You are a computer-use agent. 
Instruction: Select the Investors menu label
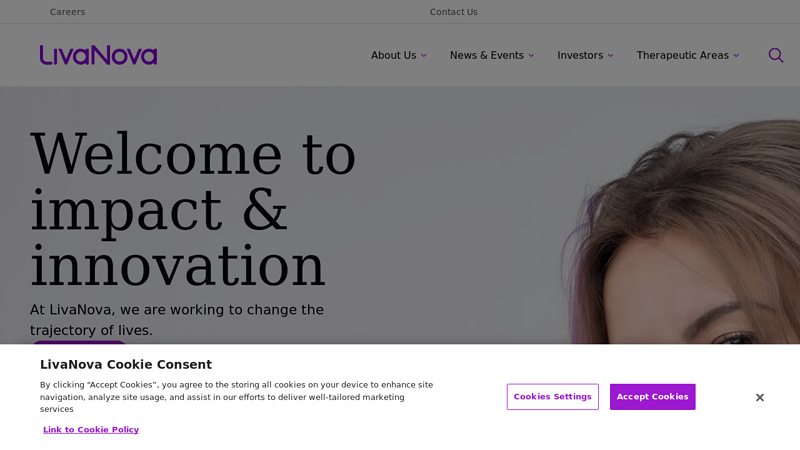point(580,55)
